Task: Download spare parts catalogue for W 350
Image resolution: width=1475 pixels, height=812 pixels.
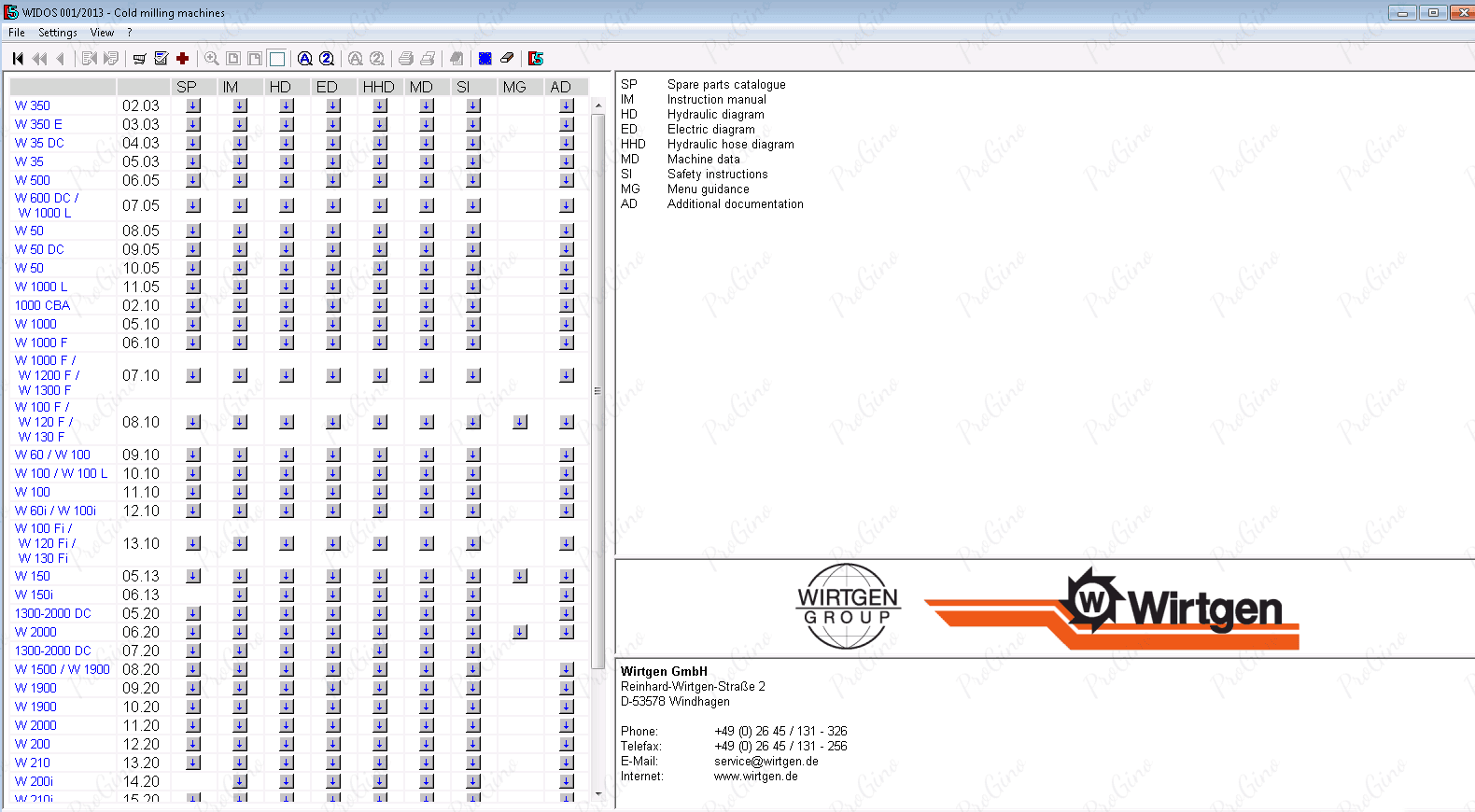Action: [x=193, y=105]
